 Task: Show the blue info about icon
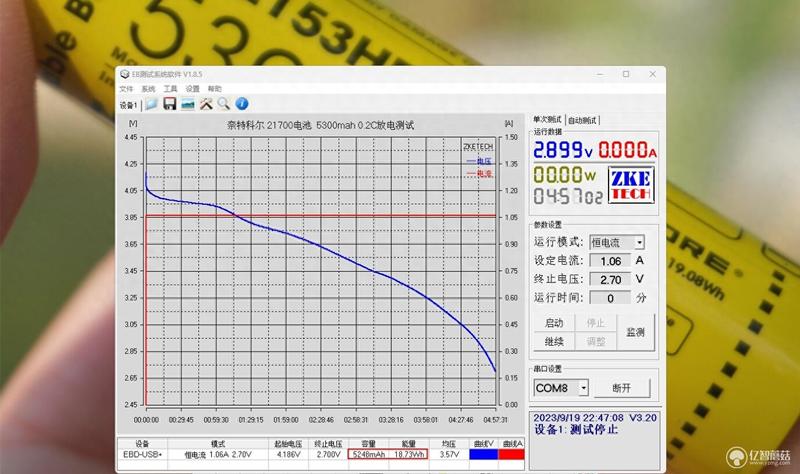[x=242, y=104]
